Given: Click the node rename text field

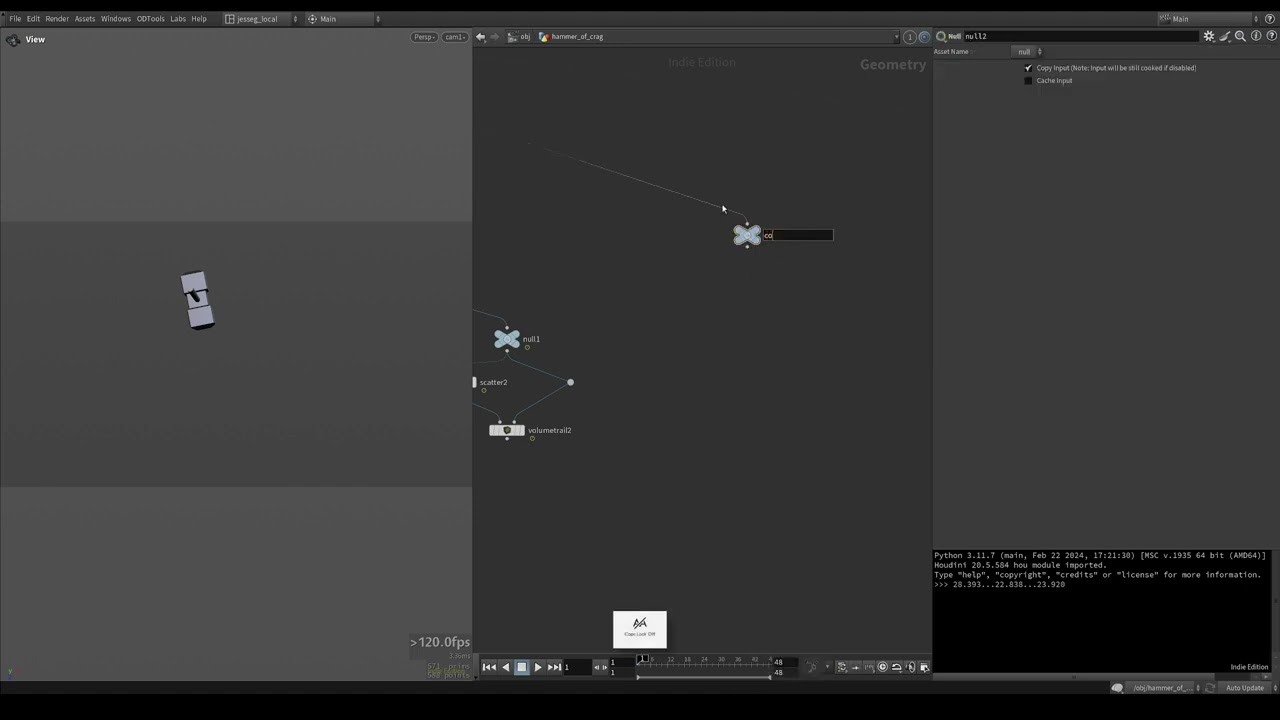Looking at the screenshot, I should [798, 235].
